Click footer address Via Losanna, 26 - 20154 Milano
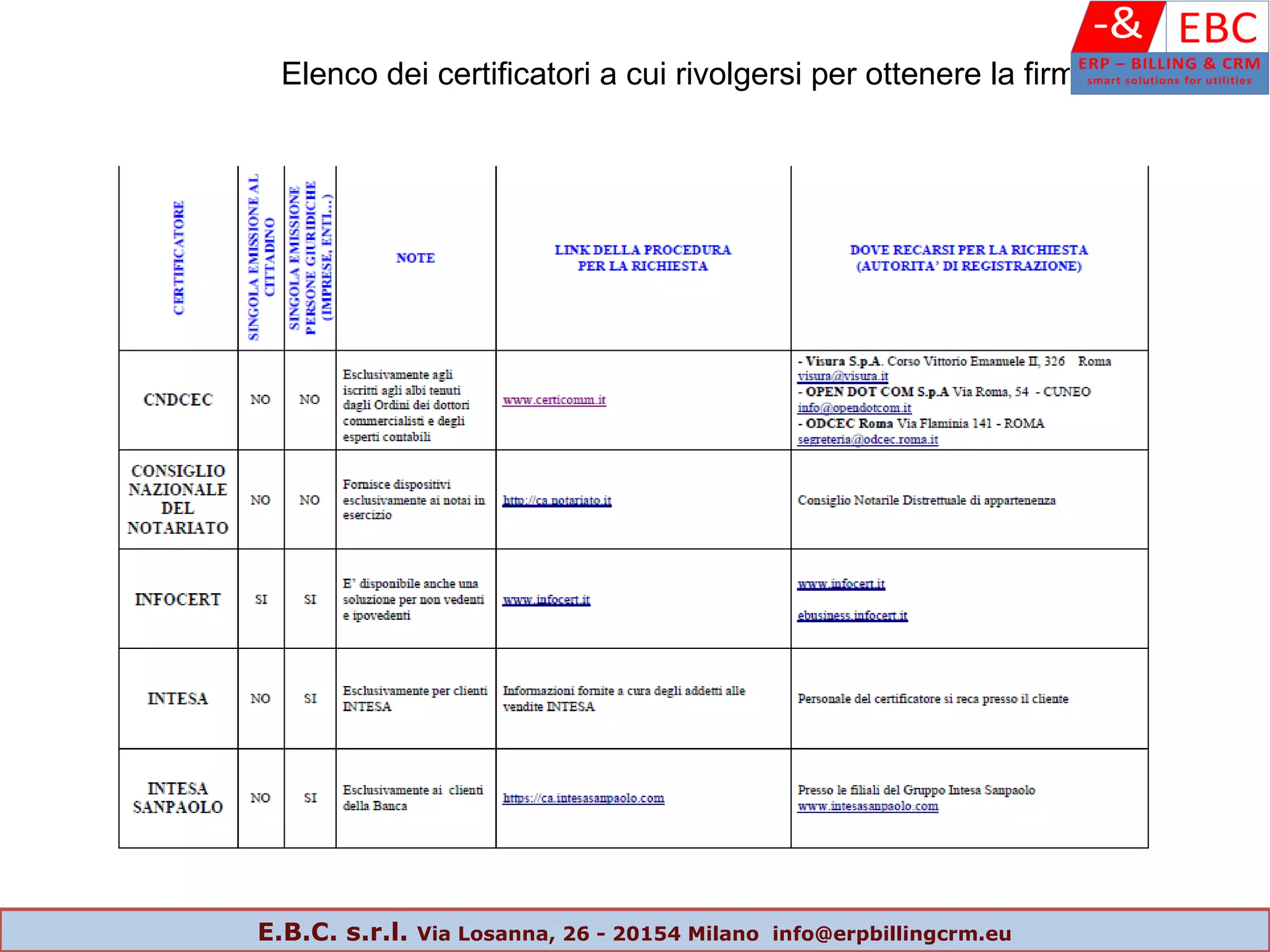 click(x=587, y=933)
